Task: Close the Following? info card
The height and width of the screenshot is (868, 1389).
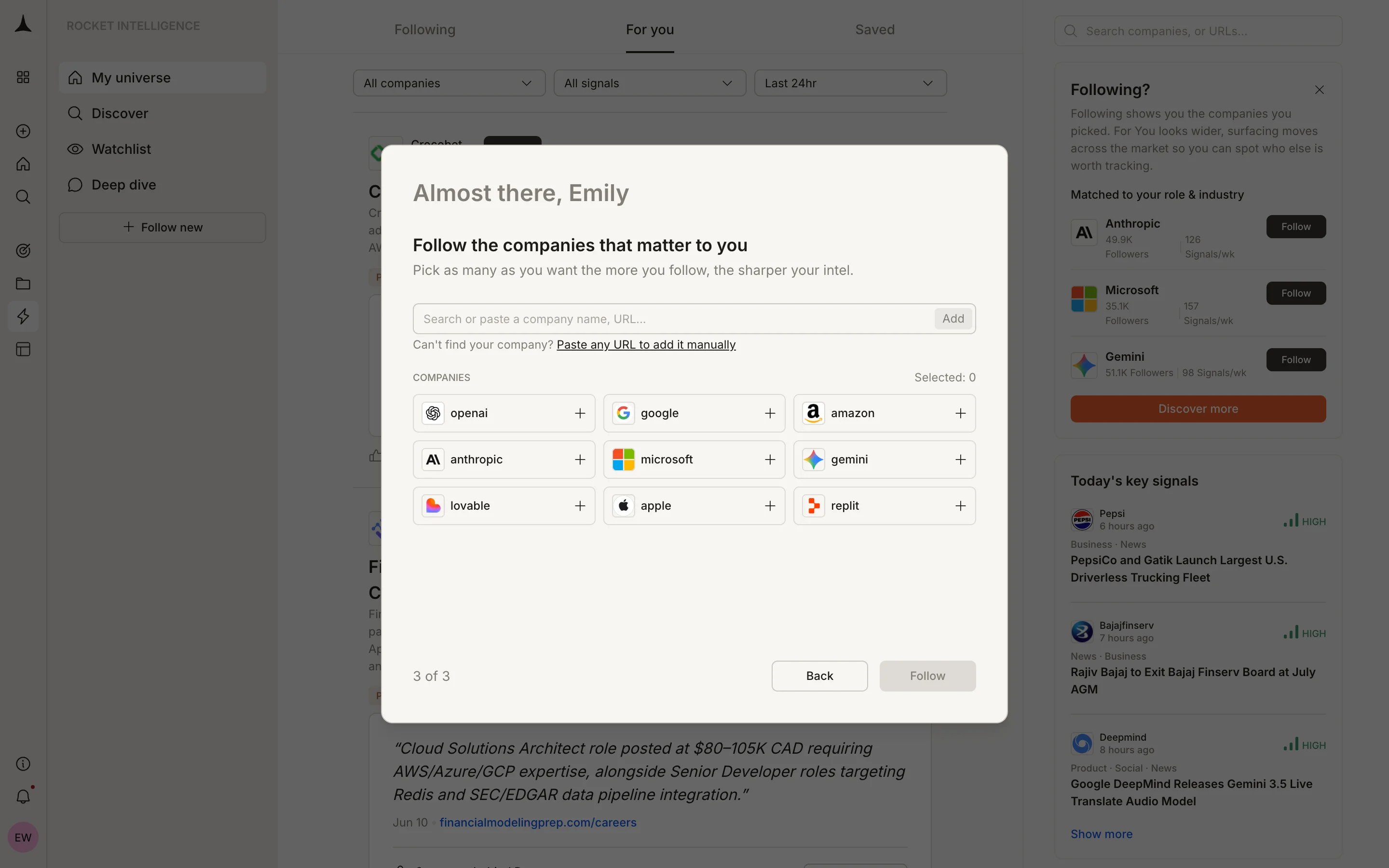Action: tap(1319, 90)
